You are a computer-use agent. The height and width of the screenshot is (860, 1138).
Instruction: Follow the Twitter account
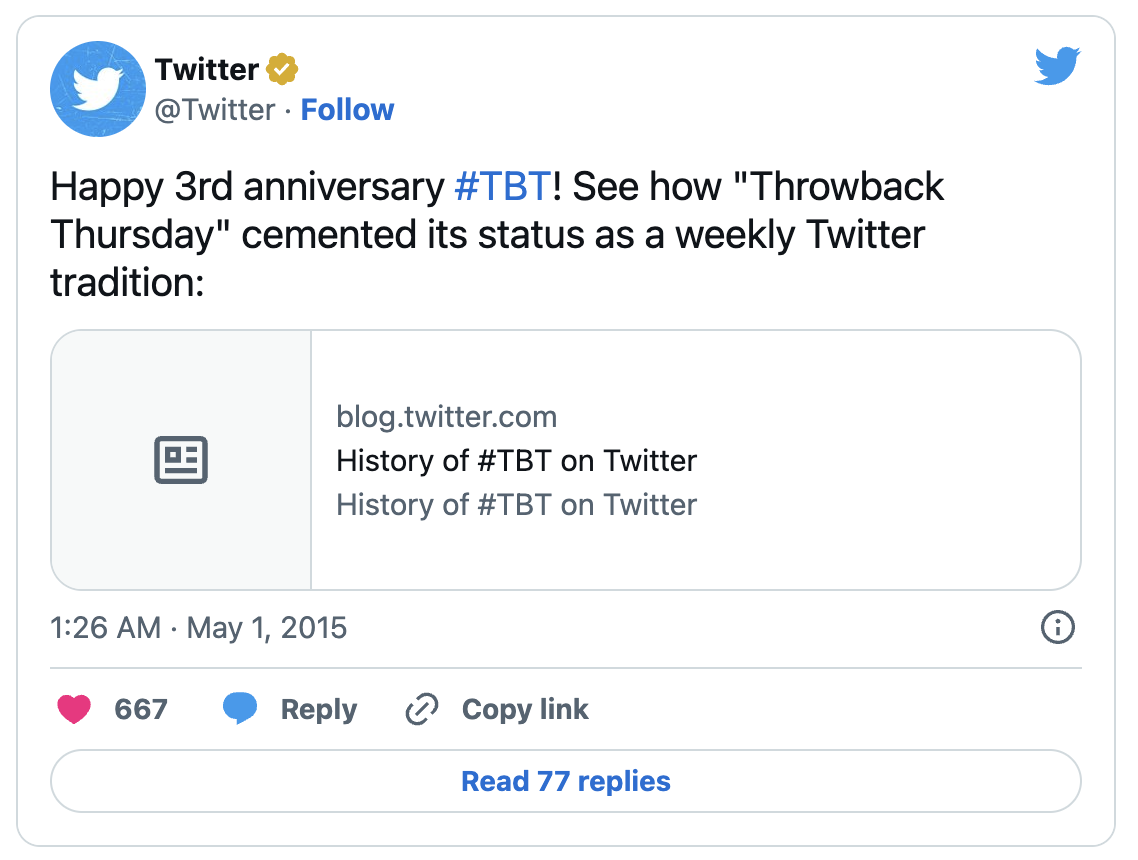(347, 110)
